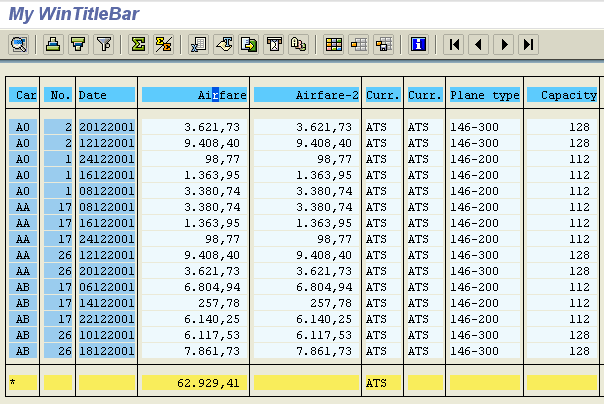The height and width of the screenshot is (404, 604).
Task: Select the AB cell in the 18122001 row
Action: click(x=23, y=351)
